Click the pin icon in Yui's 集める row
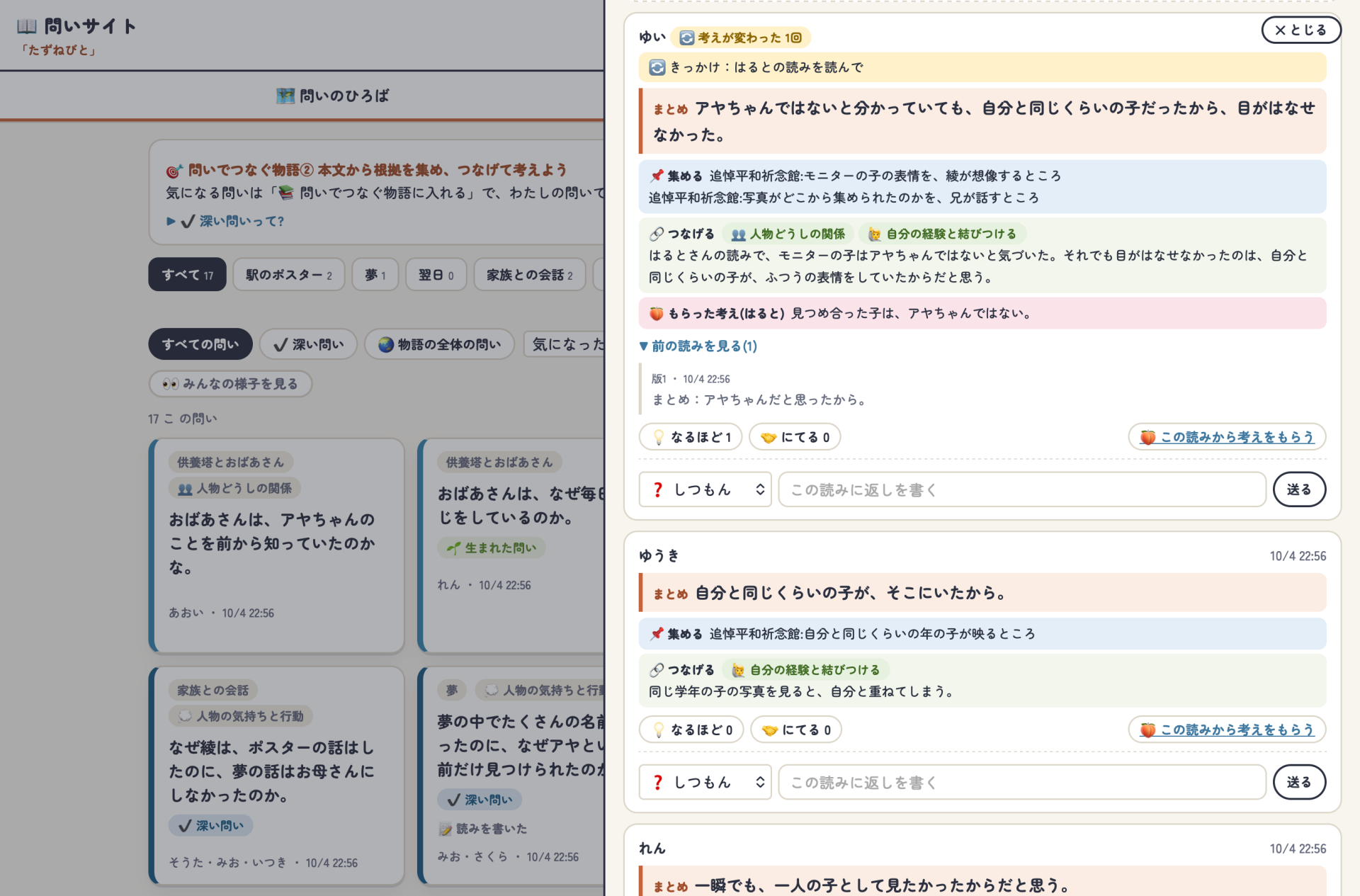 [x=657, y=176]
